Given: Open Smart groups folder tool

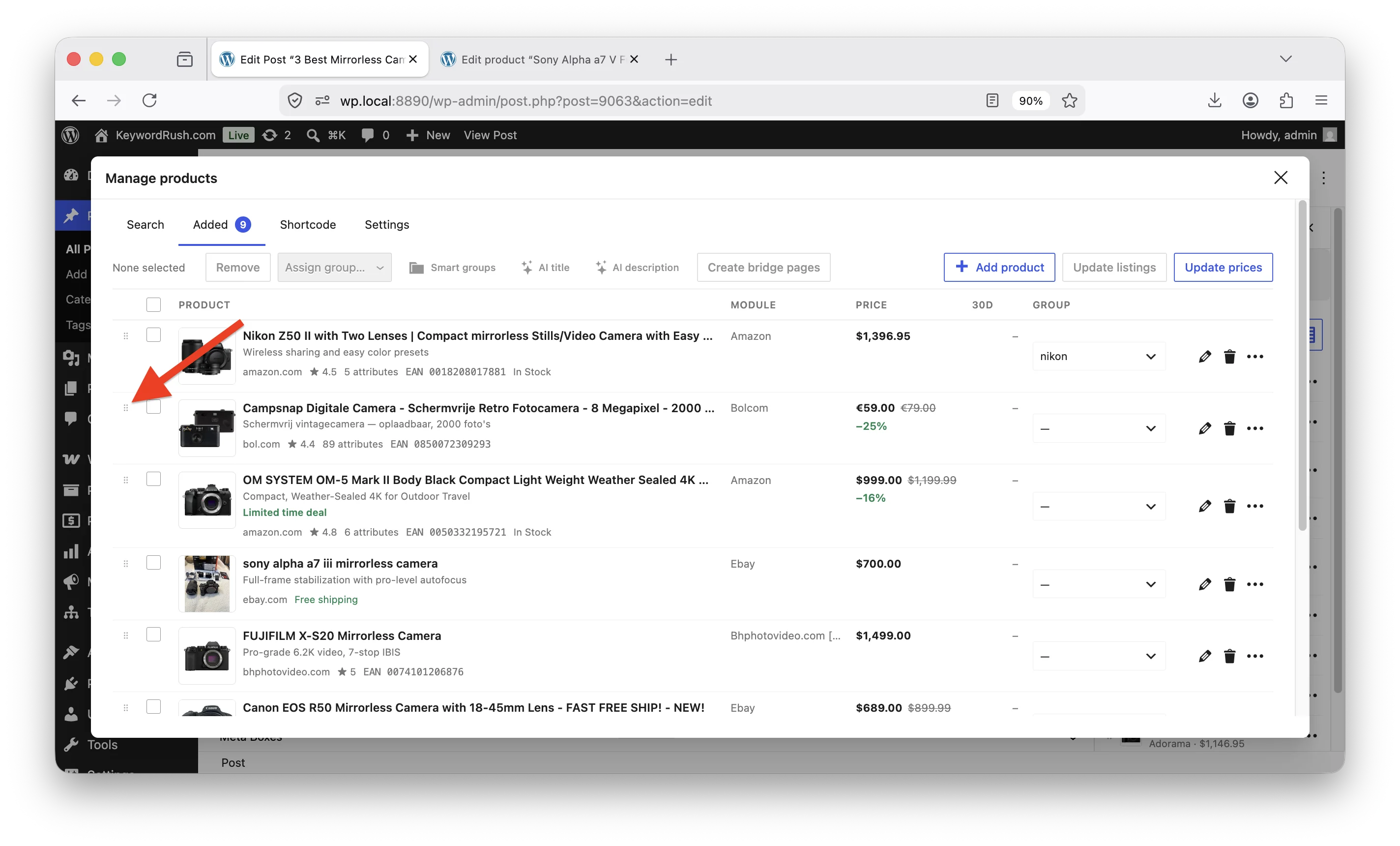Looking at the screenshot, I should tap(452, 267).
